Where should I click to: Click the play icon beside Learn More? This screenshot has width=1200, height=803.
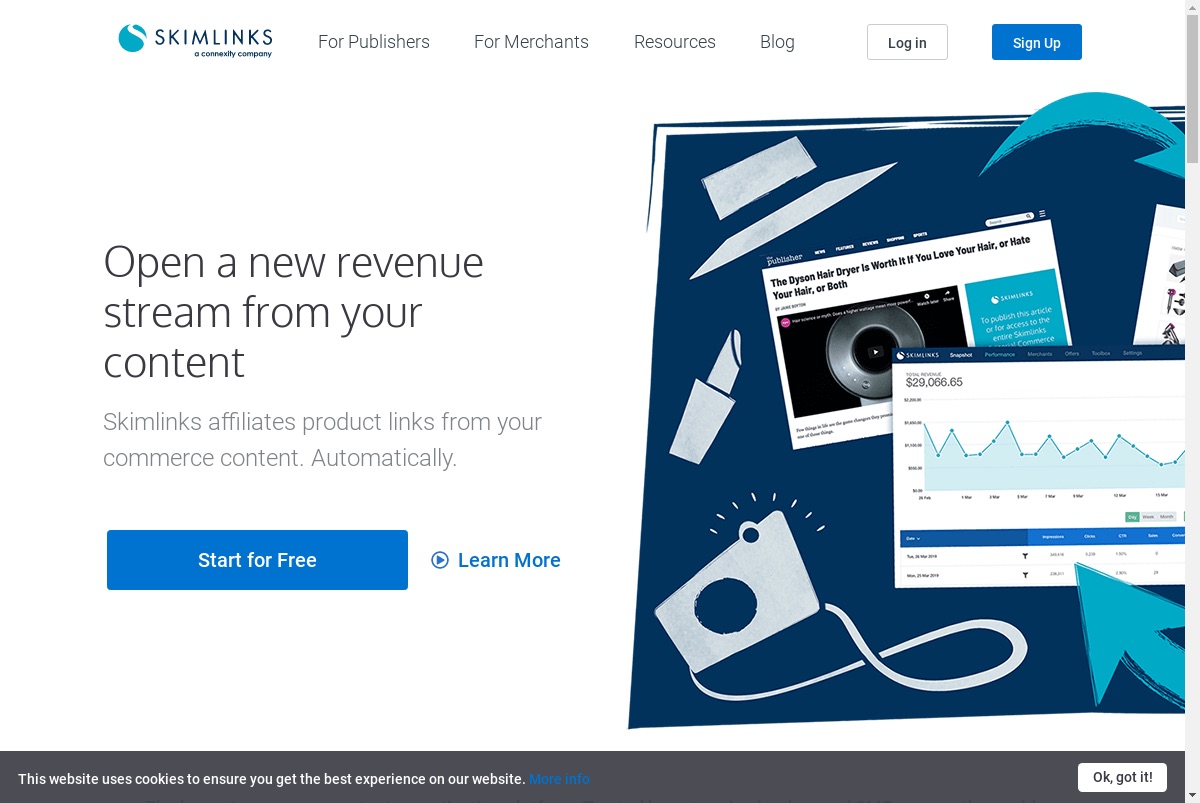440,560
